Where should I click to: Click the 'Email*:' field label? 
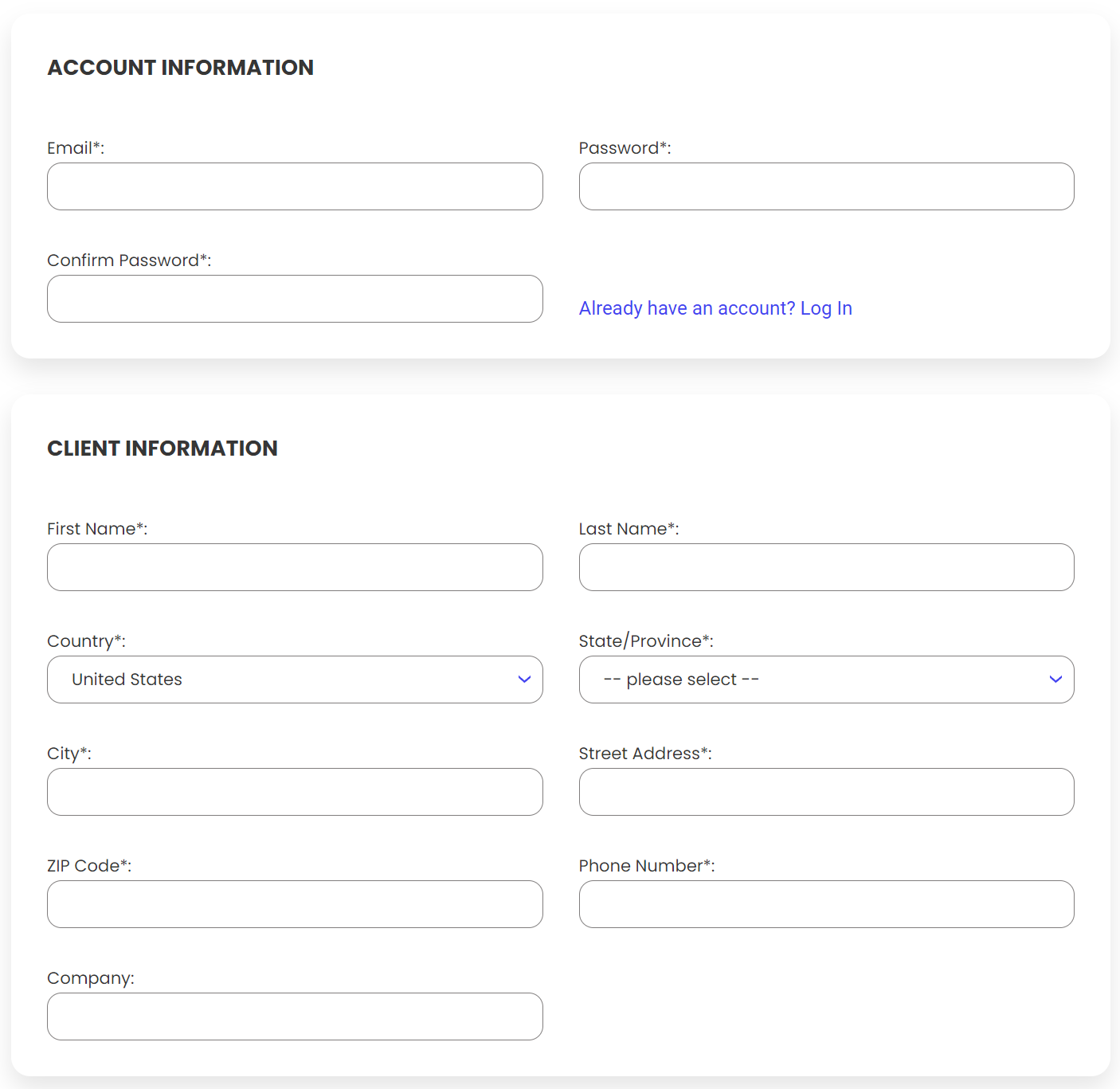pos(76,148)
